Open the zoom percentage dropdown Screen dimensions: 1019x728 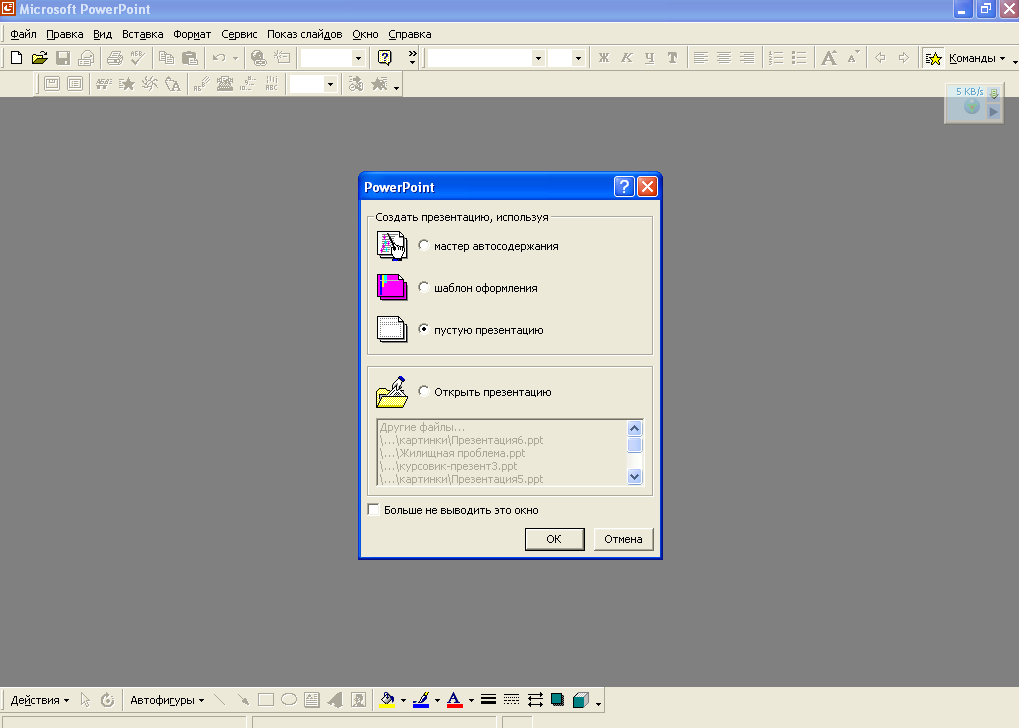point(357,58)
